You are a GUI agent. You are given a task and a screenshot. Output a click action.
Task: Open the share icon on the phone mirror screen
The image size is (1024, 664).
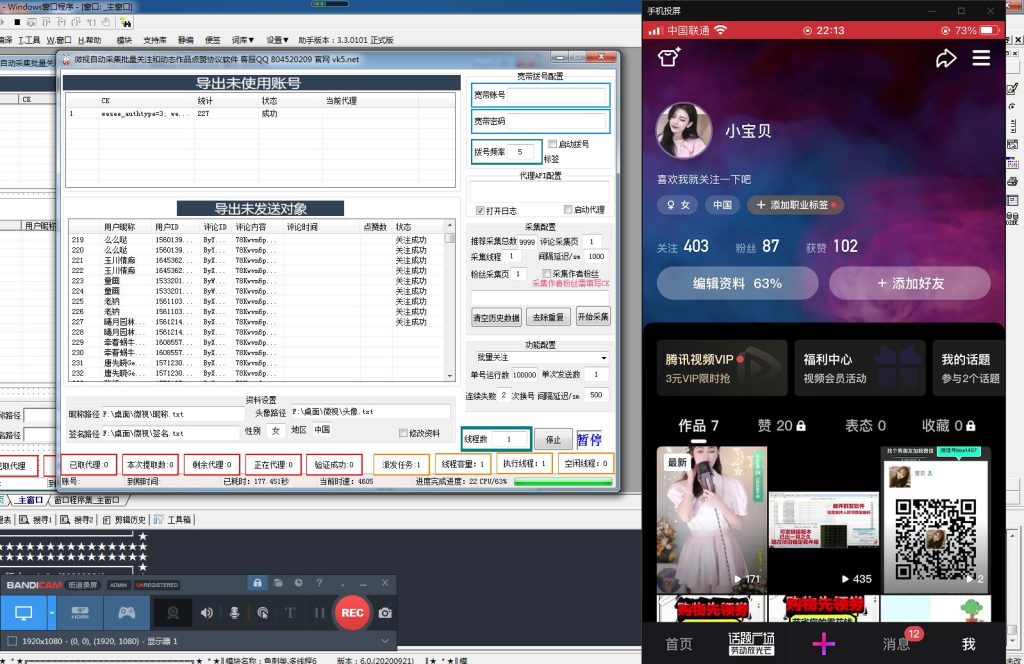tap(946, 58)
